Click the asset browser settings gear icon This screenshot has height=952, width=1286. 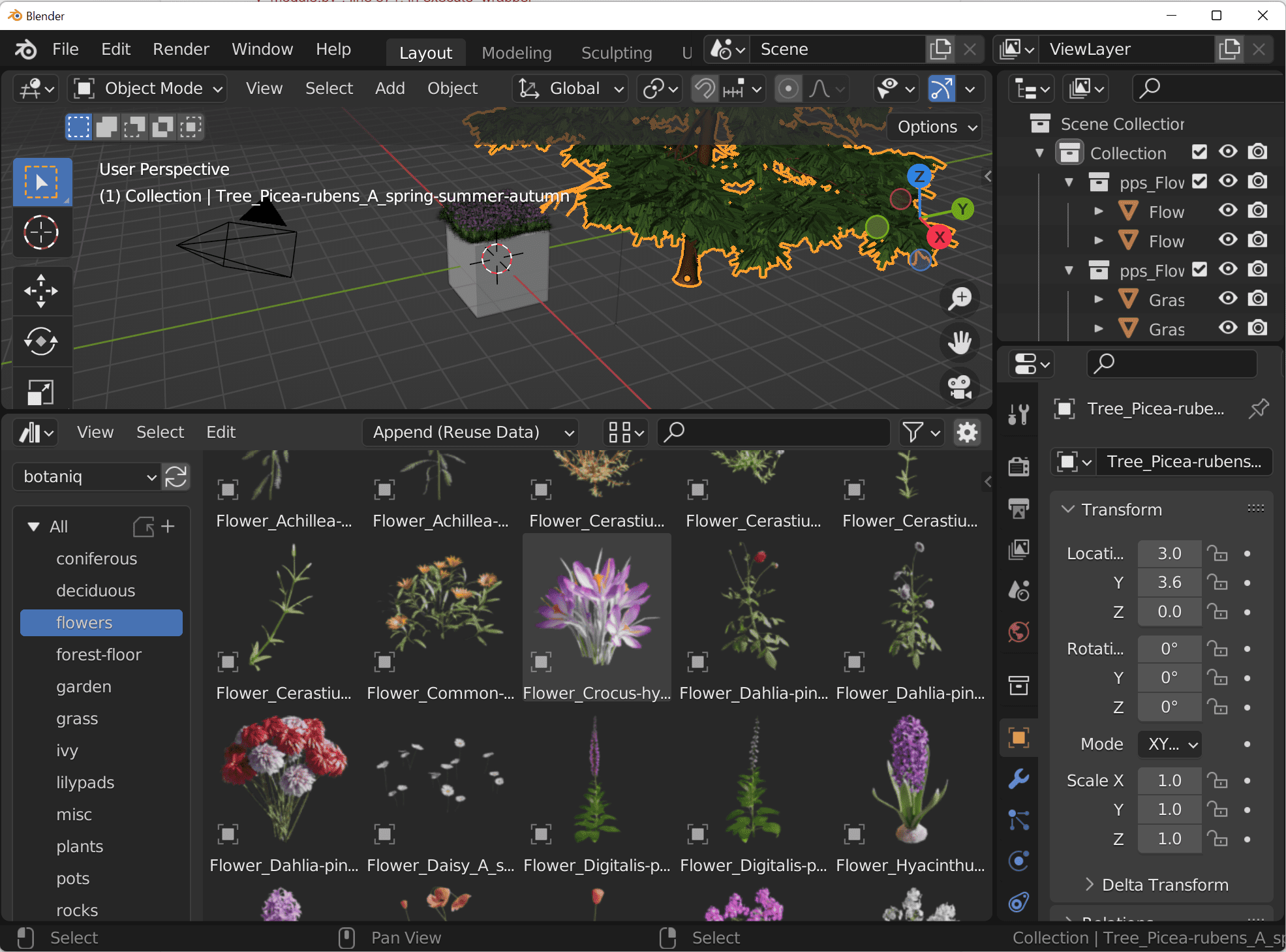[x=967, y=432]
